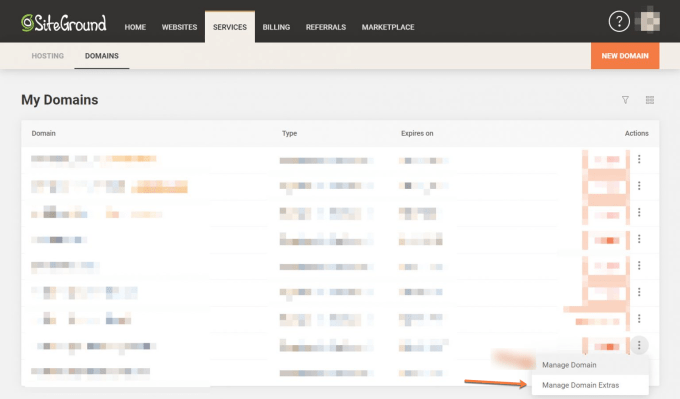Open actions menu for first domain row

(x=639, y=159)
